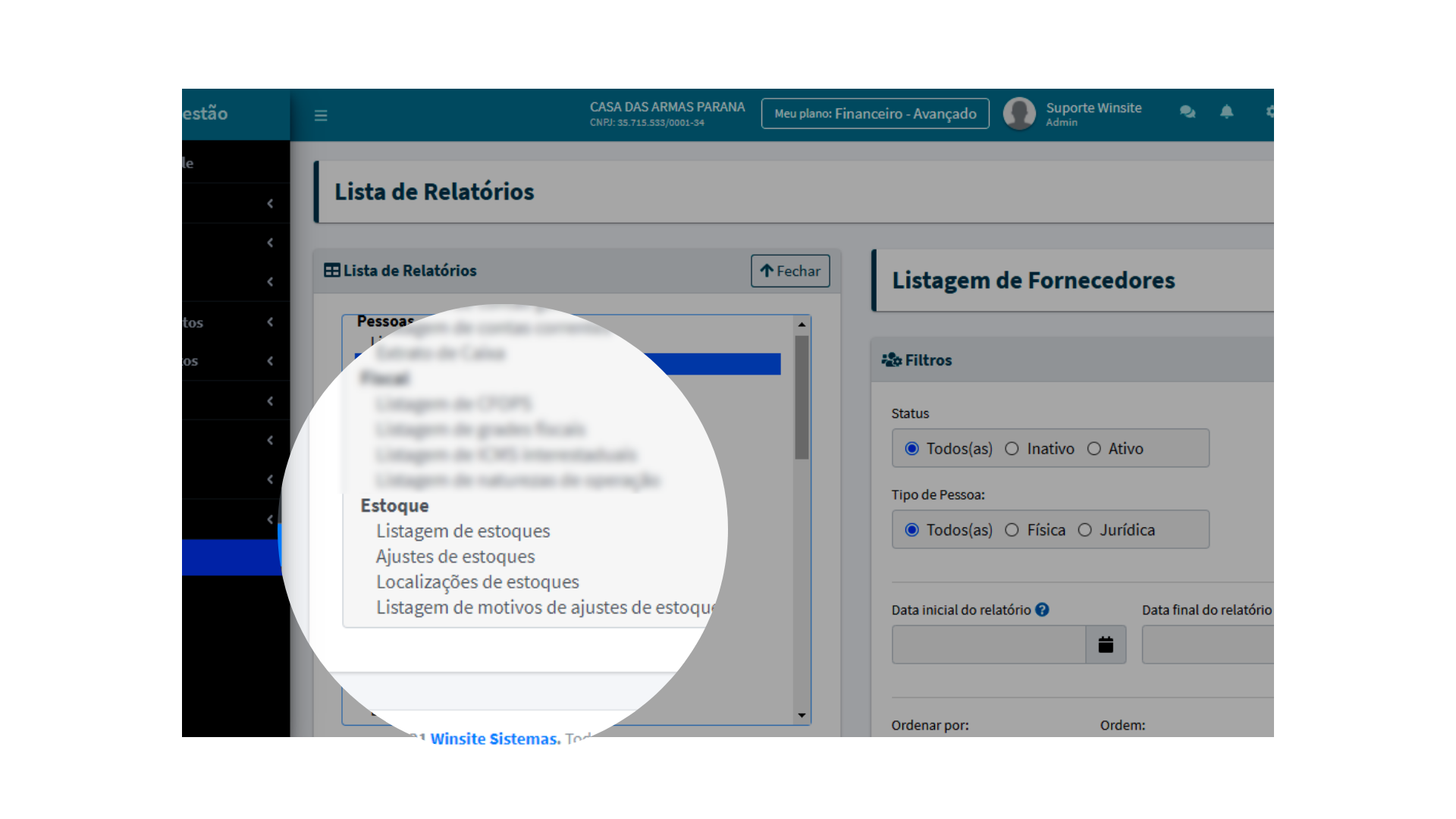Click the CASA DAS ARMAS PARANA company name
This screenshot has width=1456, height=819.
tap(667, 107)
